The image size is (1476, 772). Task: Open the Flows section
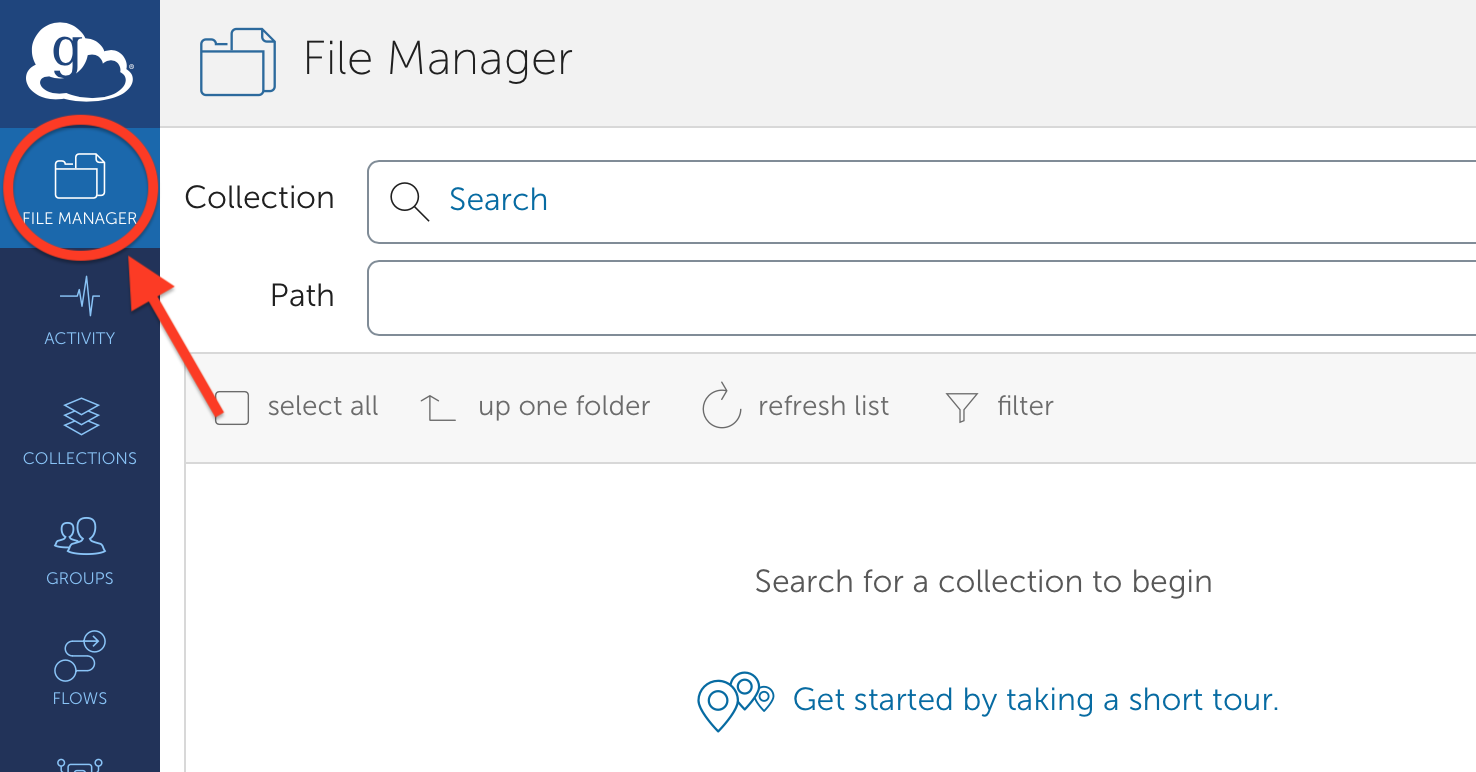(x=79, y=668)
